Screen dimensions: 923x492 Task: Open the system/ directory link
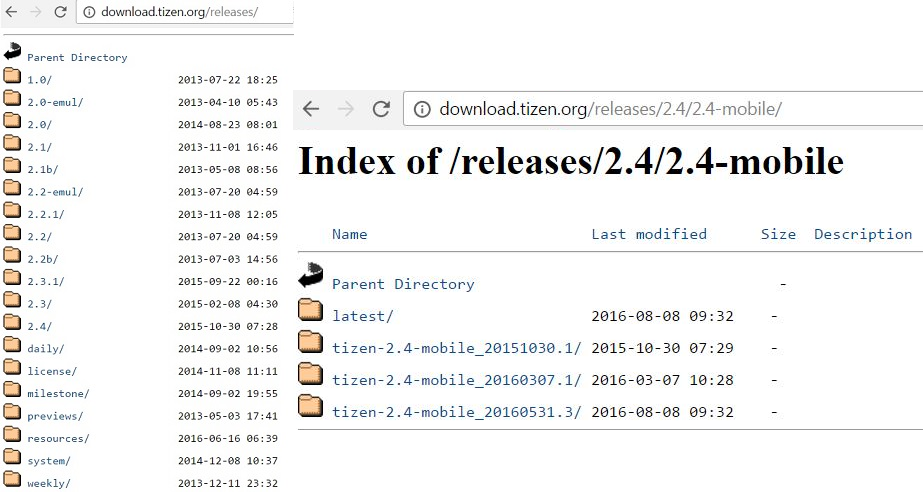[49, 461]
